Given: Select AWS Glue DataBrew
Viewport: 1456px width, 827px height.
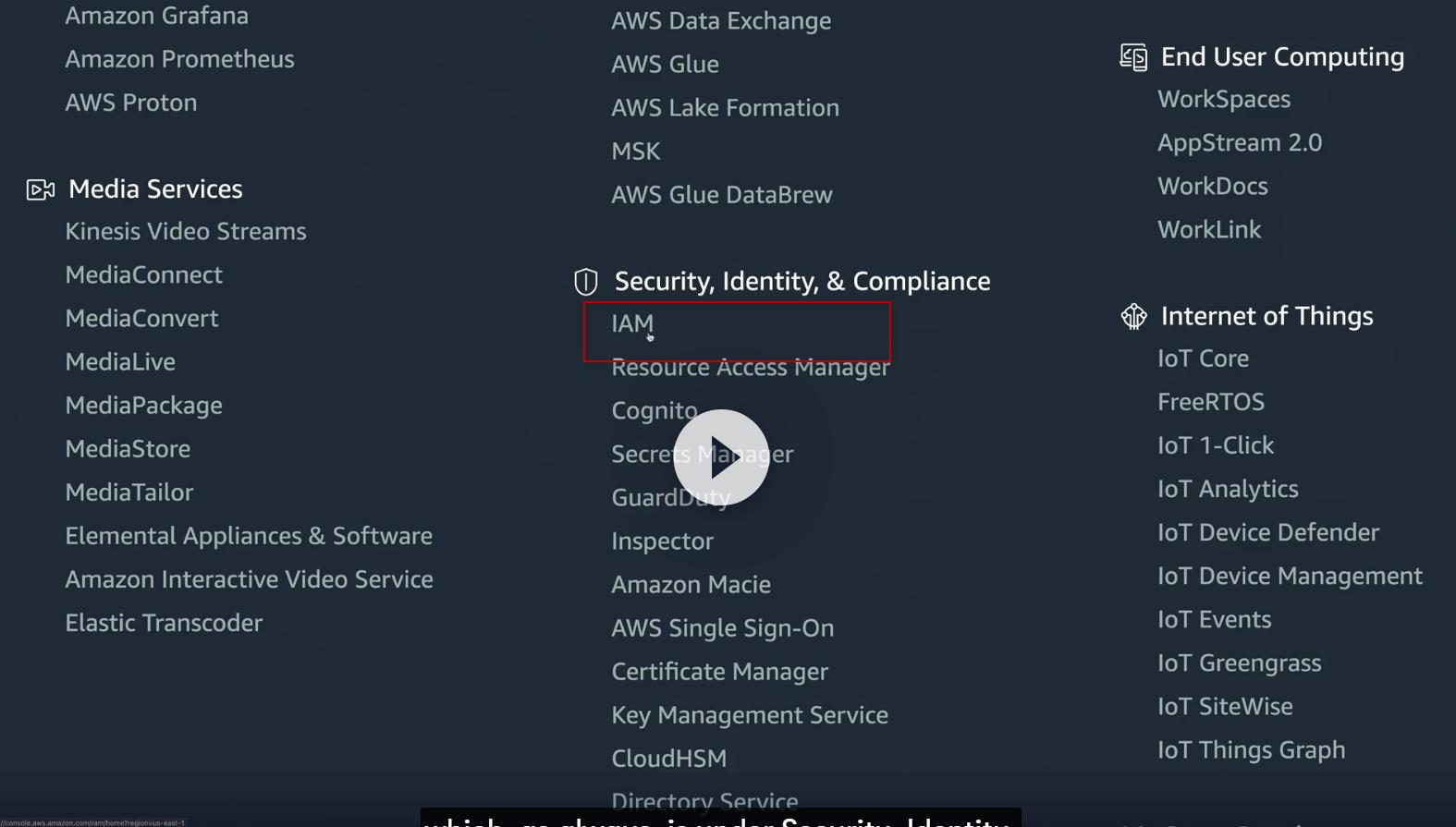Looking at the screenshot, I should click(x=721, y=195).
